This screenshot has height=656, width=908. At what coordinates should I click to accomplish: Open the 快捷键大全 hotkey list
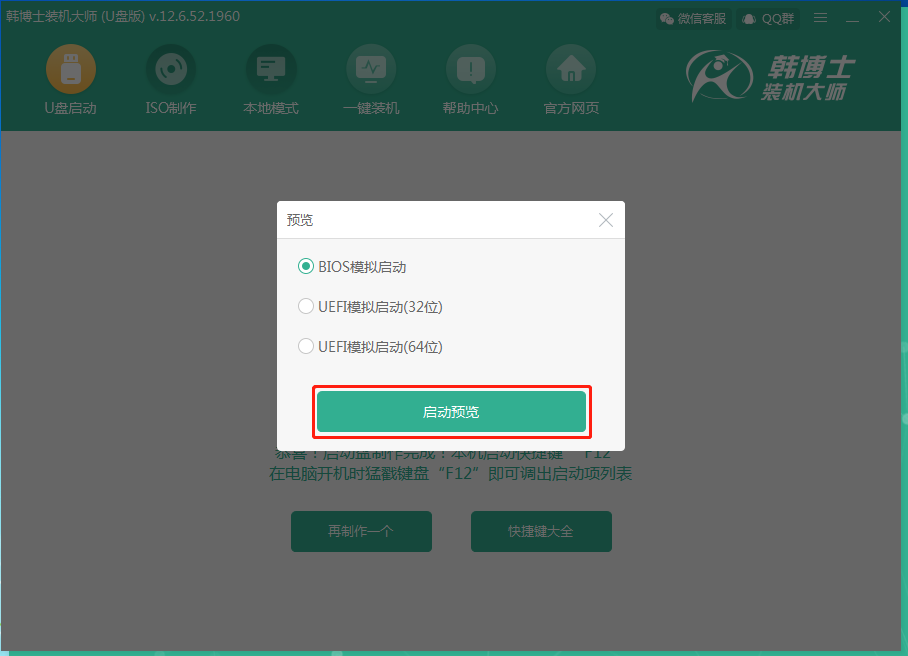pyautogui.click(x=541, y=531)
